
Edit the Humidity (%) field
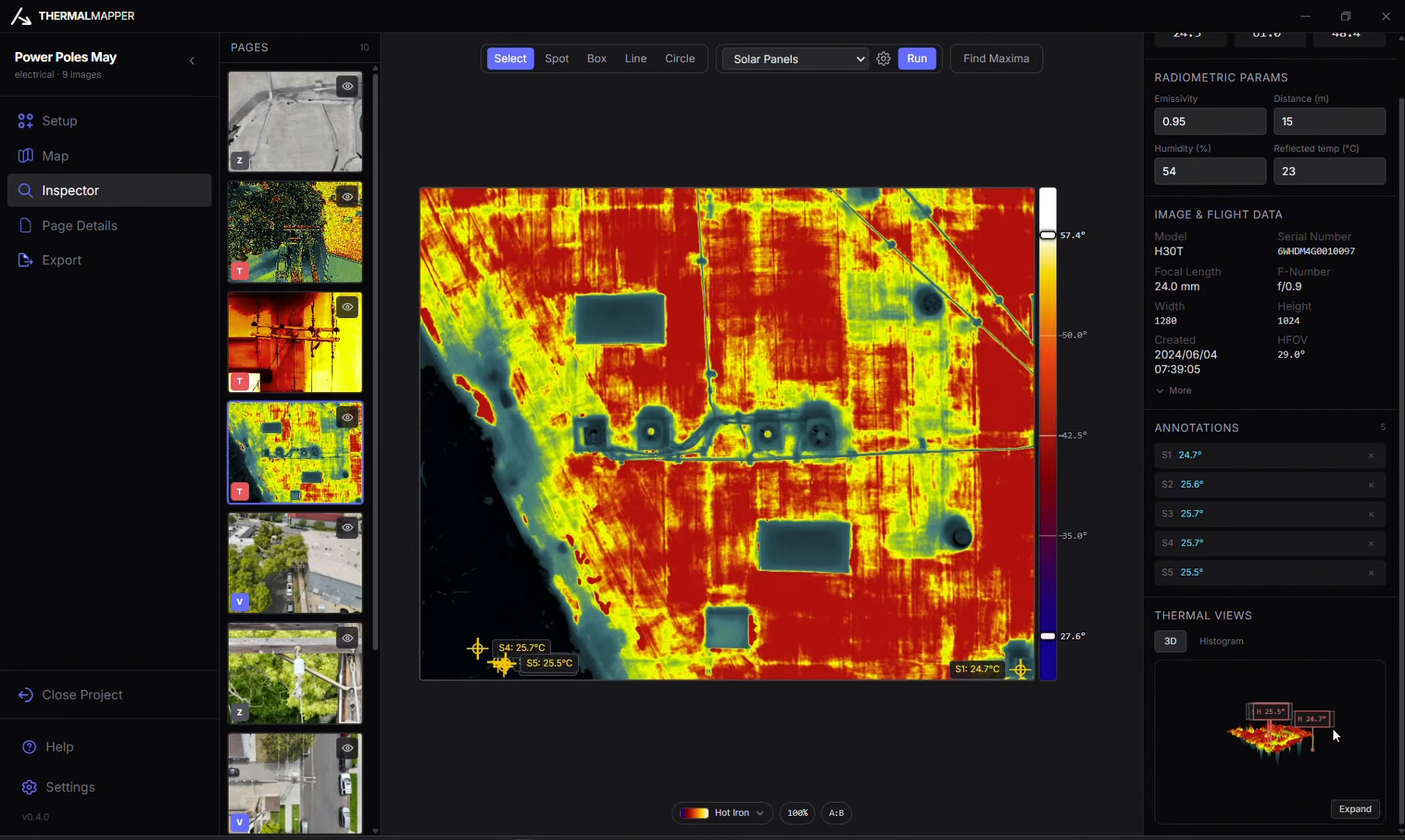[1210, 171]
